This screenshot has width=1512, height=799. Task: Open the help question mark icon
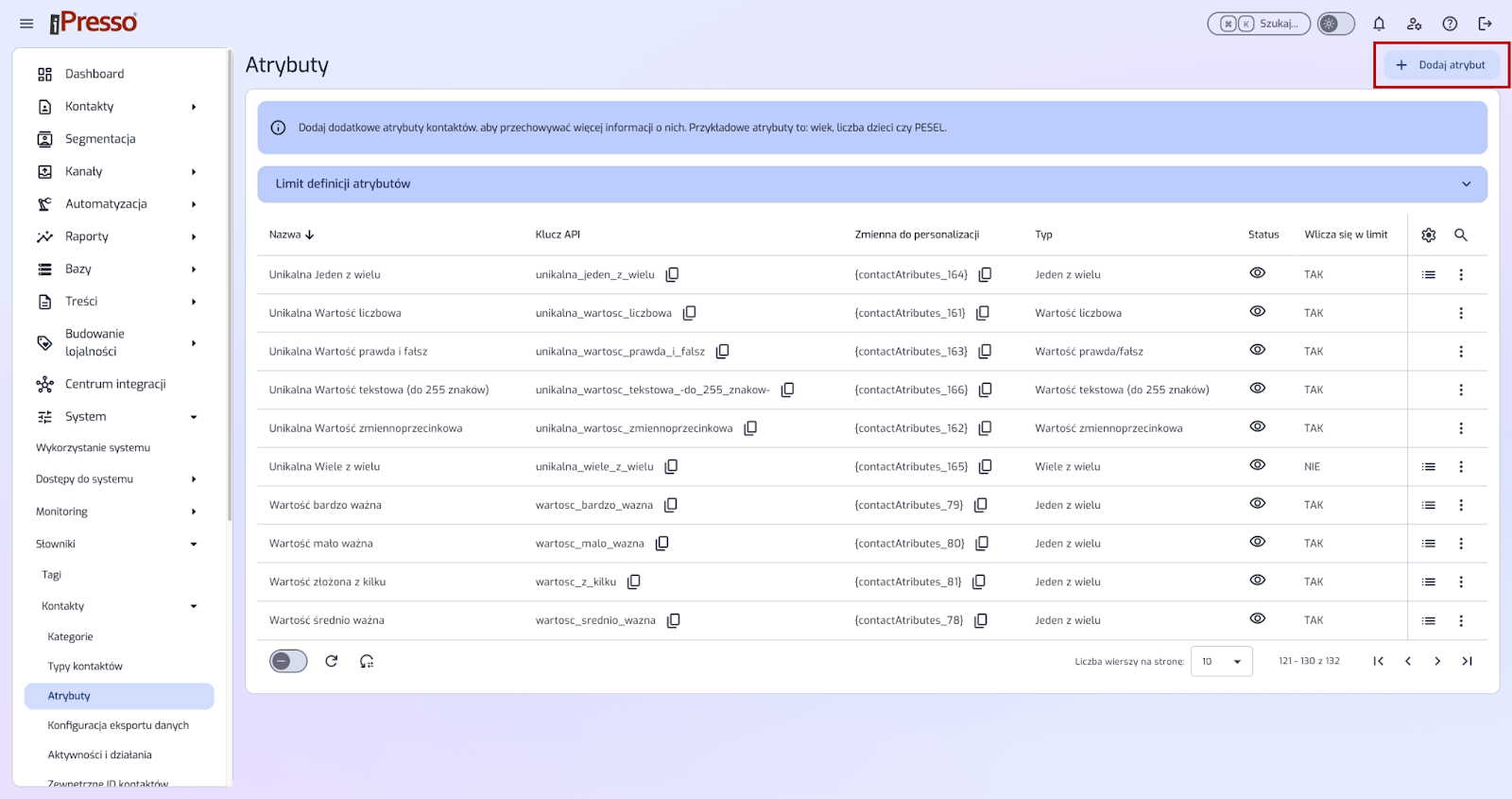coord(1450,24)
